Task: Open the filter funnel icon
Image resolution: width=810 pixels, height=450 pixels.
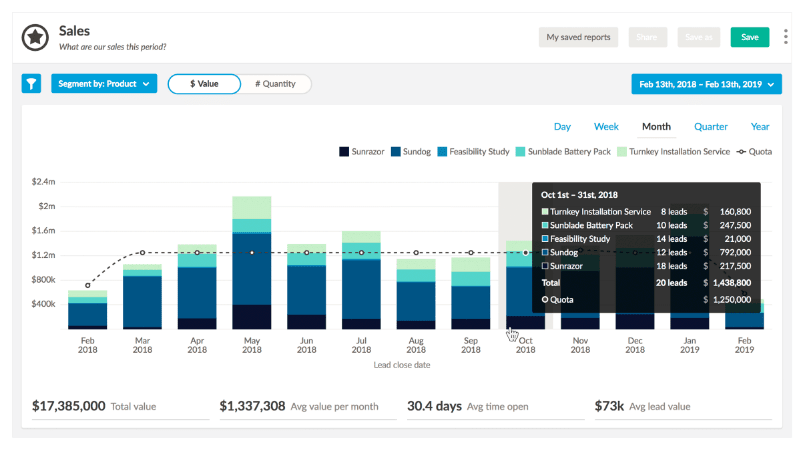Action: pyautogui.click(x=32, y=84)
